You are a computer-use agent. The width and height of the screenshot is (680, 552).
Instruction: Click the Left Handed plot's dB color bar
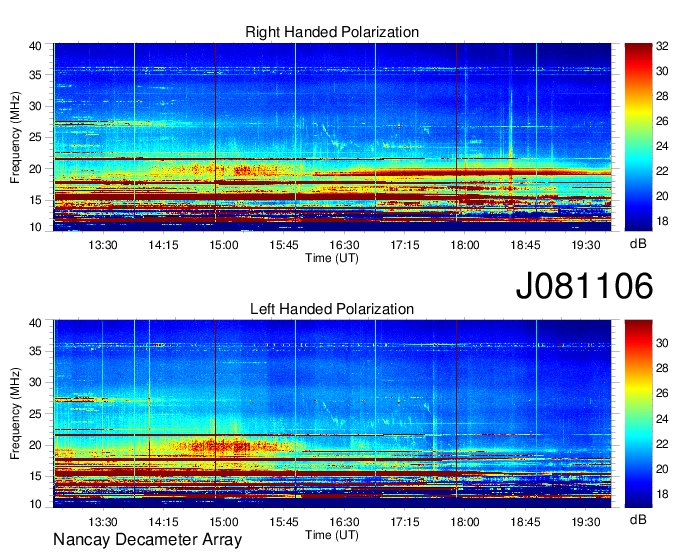[x=638, y=414]
